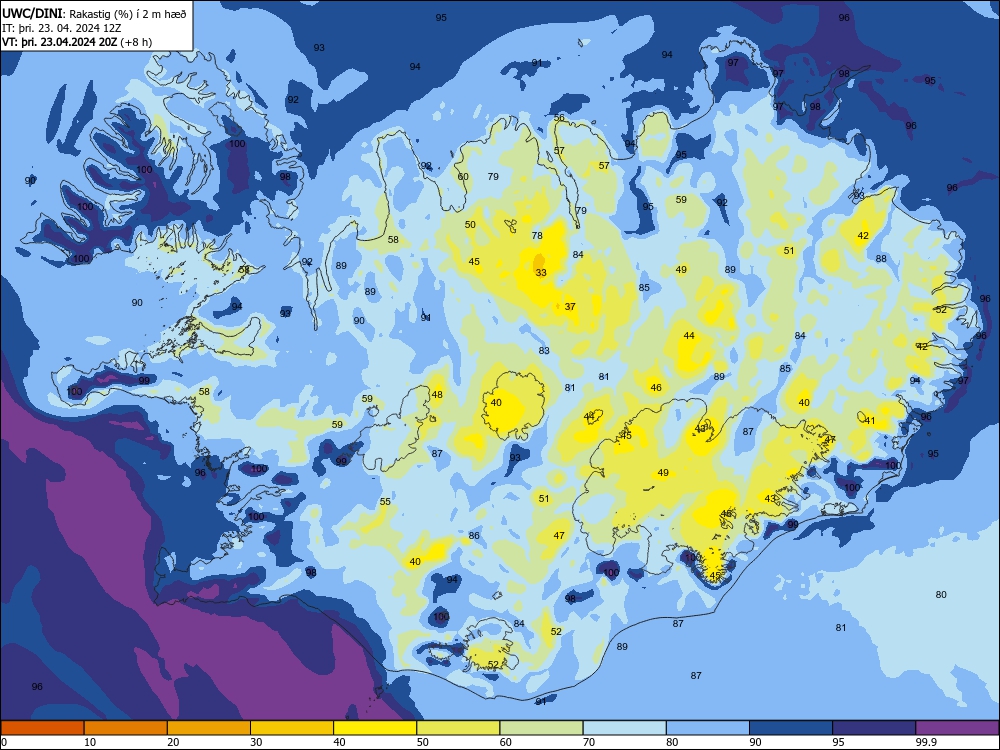Click the amber 20–30 legend swatch
This screenshot has width=1000, height=750.
click(209, 728)
